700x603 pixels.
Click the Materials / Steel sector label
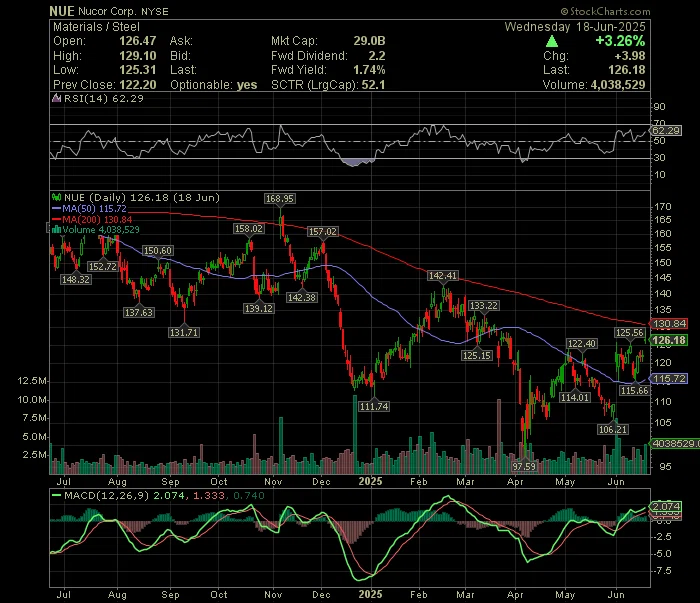tap(96, 27)
